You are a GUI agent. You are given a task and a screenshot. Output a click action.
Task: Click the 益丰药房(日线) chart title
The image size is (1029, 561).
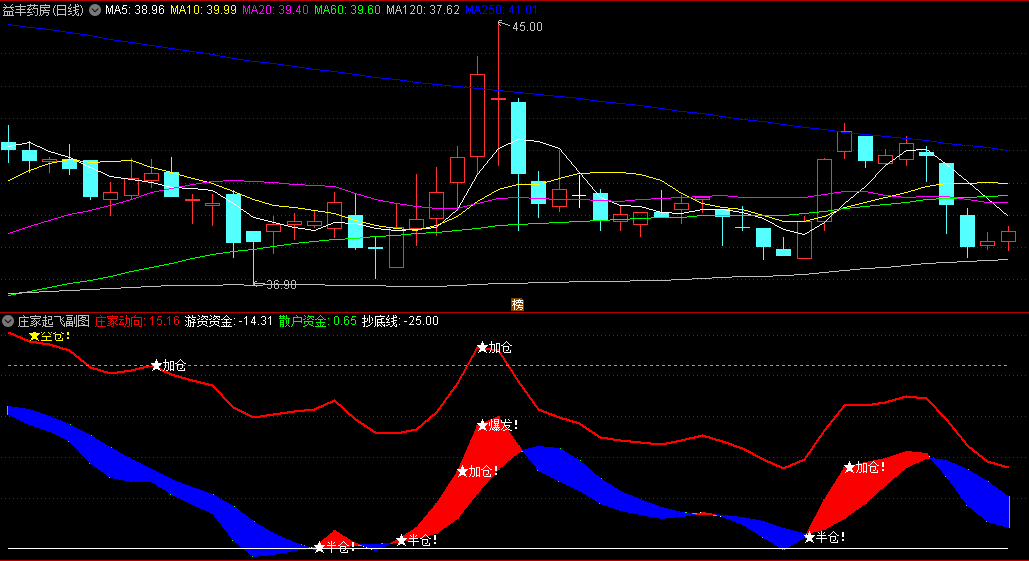pyautogui.click(x=43, y=10)
